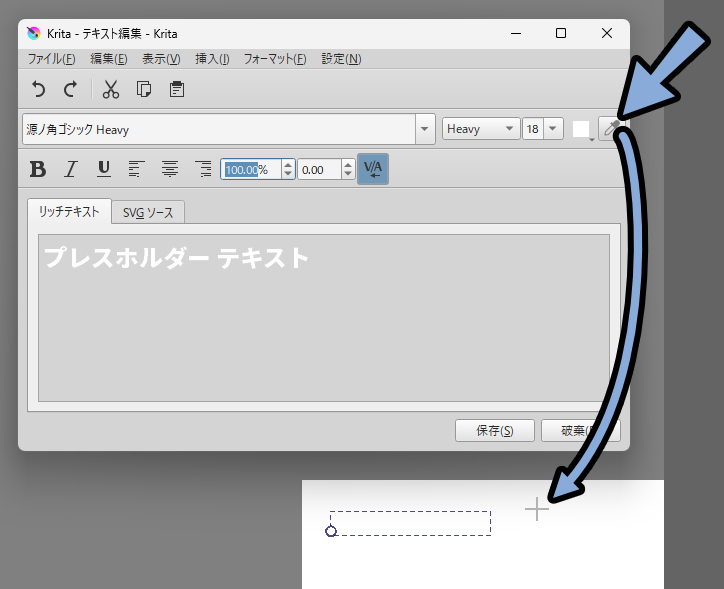Screen dimensions: 724x589
Task: Toggle Italic formatting
Action: (x=70, y=169)
